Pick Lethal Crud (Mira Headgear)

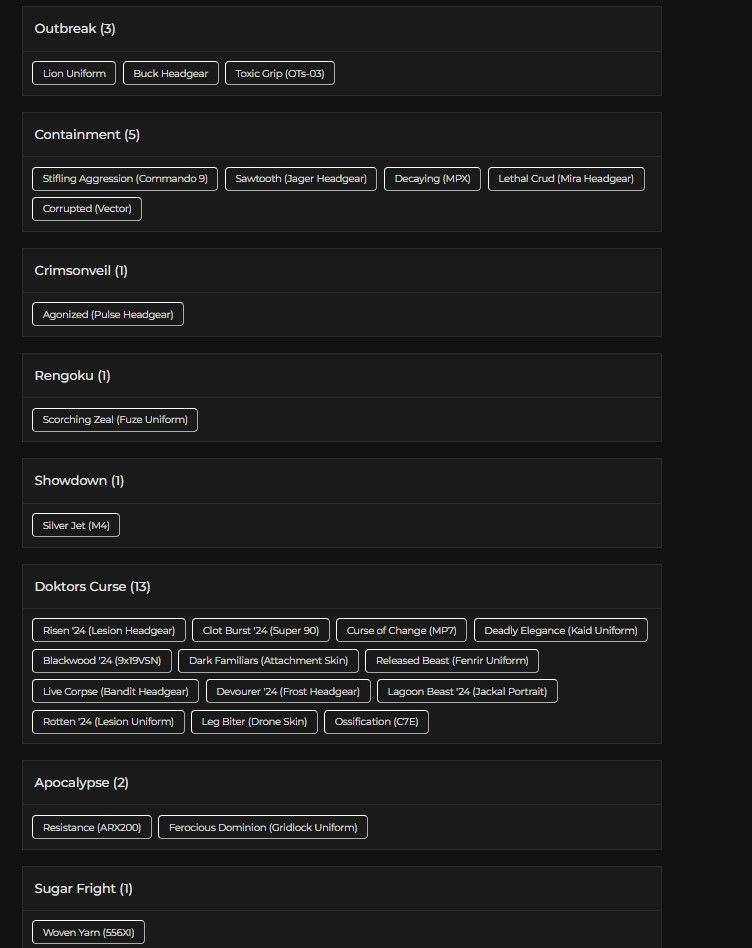click(x=566, y=178)
